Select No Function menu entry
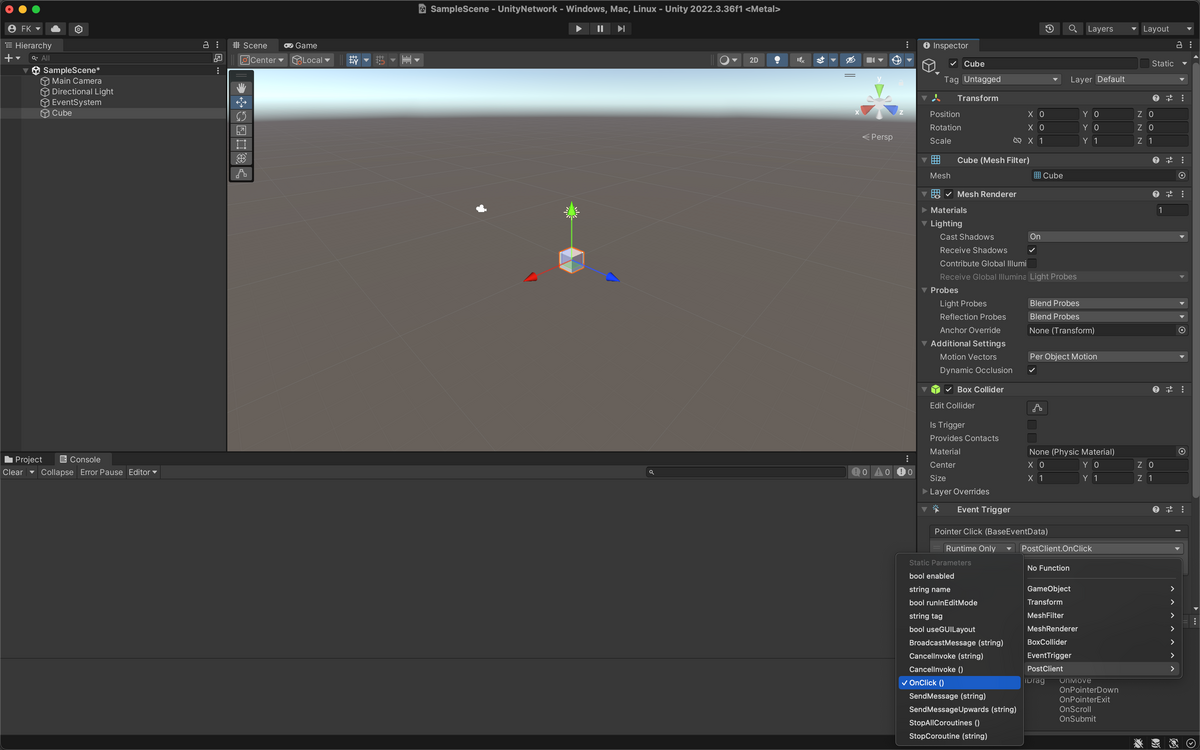The image size is (1200, 750). pos(1101,568)
